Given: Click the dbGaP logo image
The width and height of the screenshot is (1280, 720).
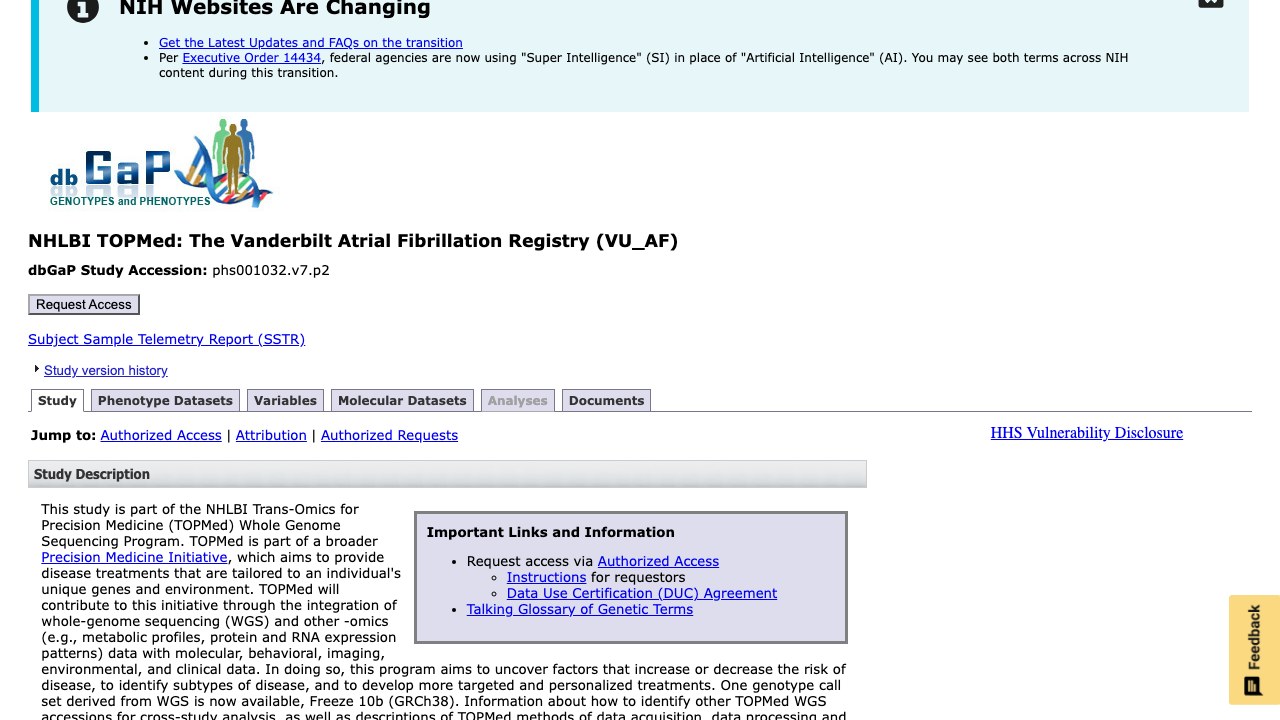Looking at the screenshot, I should [161, 163].
